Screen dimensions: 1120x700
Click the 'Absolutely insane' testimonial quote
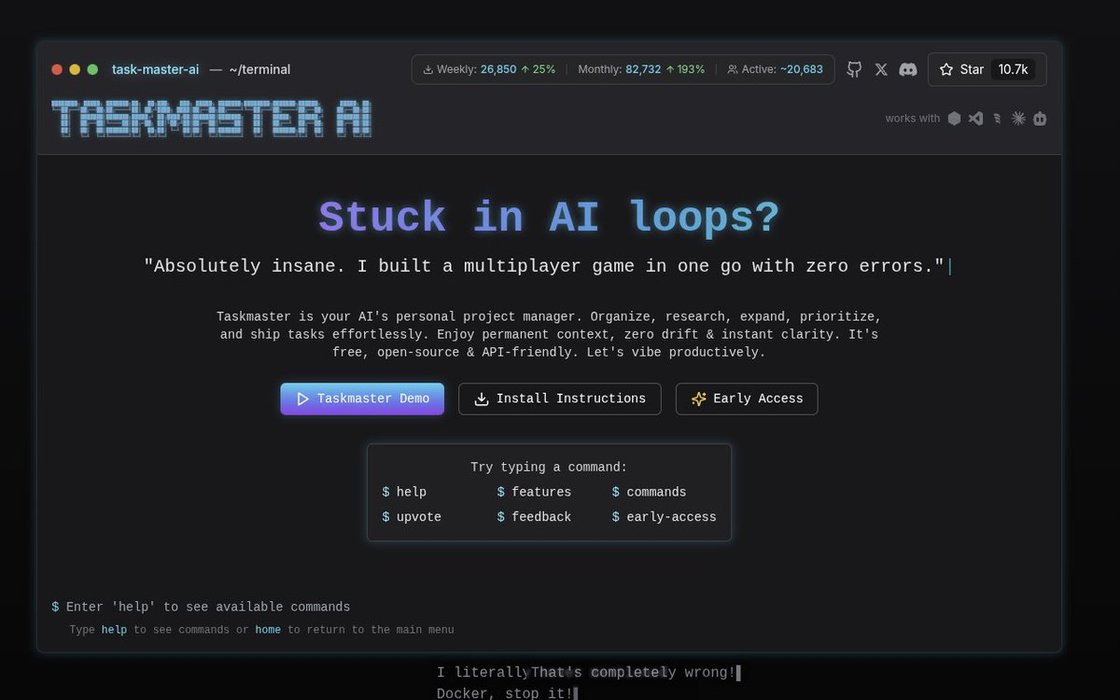(x=544, y=266)
